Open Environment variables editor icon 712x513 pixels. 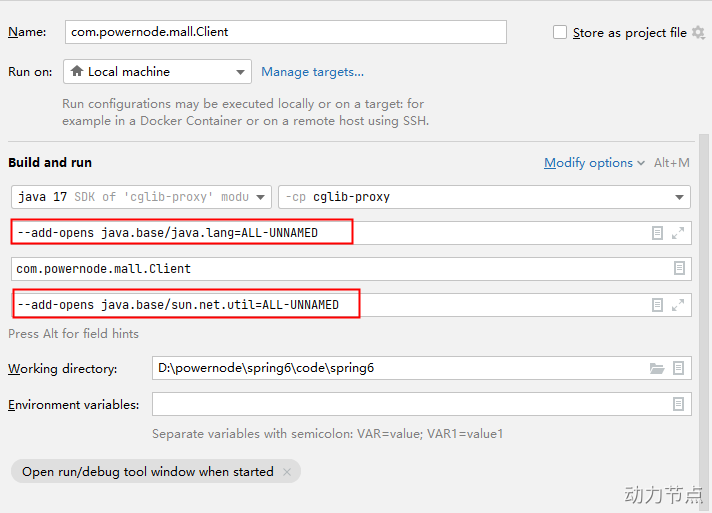point(679,404)
